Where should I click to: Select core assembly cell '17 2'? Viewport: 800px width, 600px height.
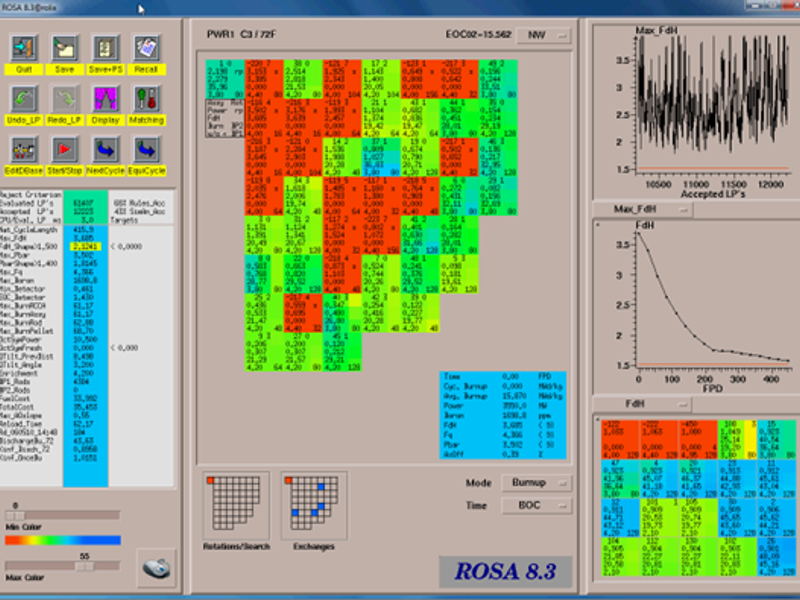pyautogui.click(x=381, y=79)
